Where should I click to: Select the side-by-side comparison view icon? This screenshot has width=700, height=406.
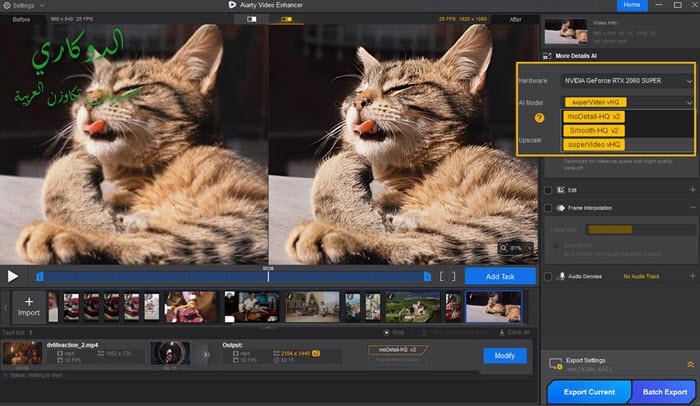[288, 19]
